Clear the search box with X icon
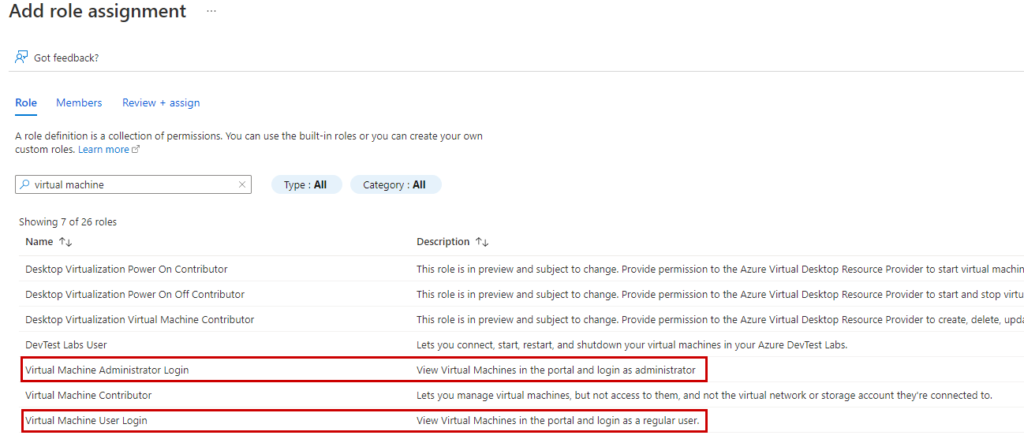The height and width of the screenshot is (439, 1024). (x=242, y=185)
